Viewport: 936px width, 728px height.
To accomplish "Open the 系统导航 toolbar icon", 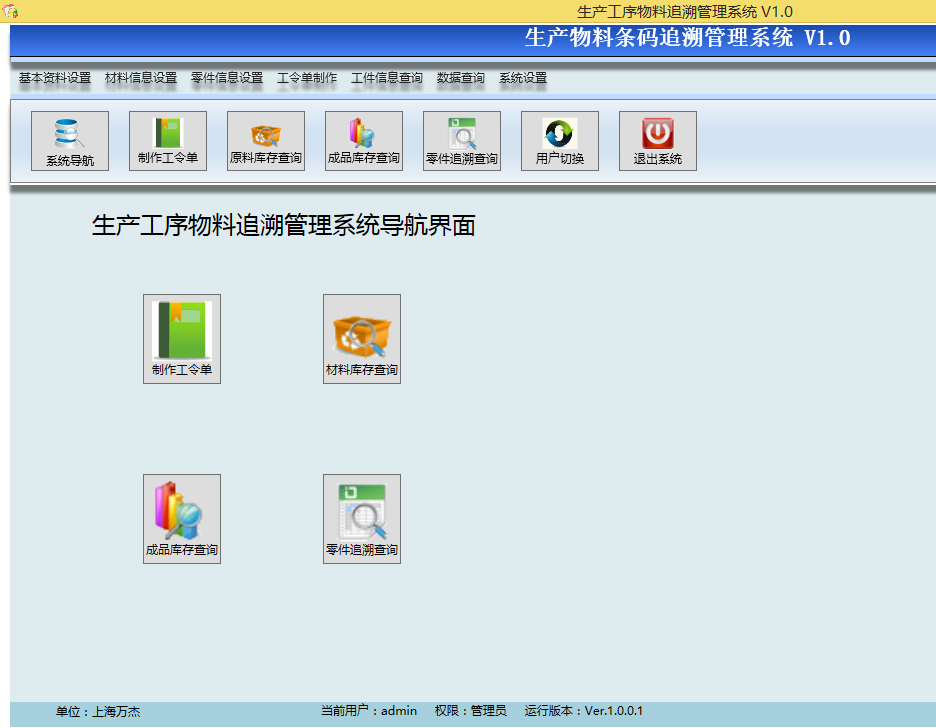I will pos(70,141).
